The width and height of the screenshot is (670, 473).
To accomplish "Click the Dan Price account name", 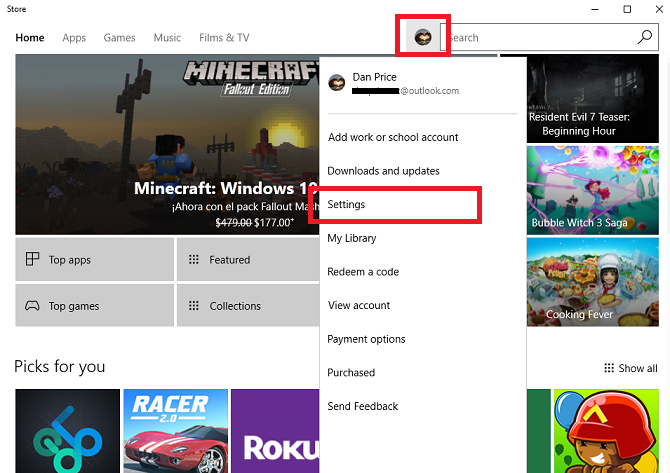I will 374,77.
